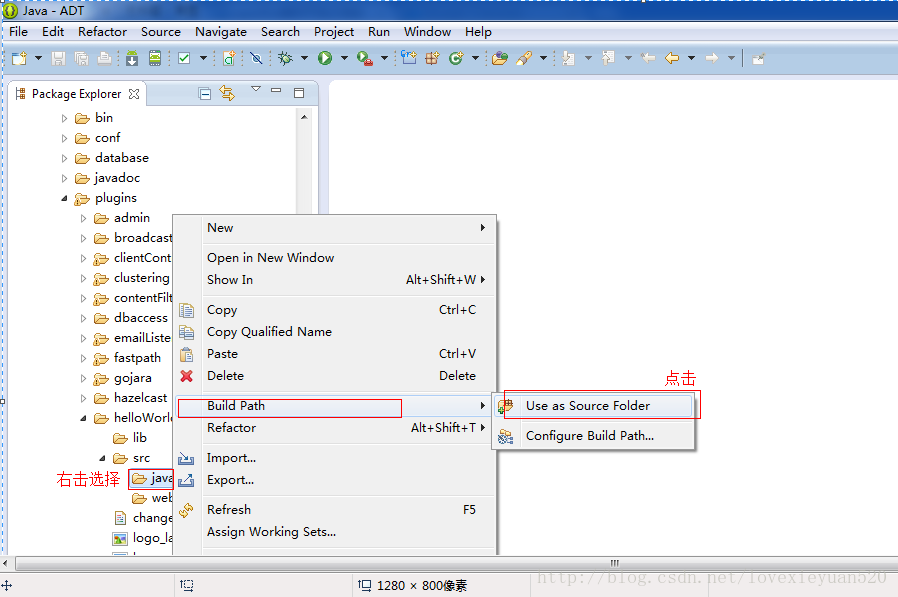Click the Open Type folder icon
Screen dimensions: 898x597
500,58
